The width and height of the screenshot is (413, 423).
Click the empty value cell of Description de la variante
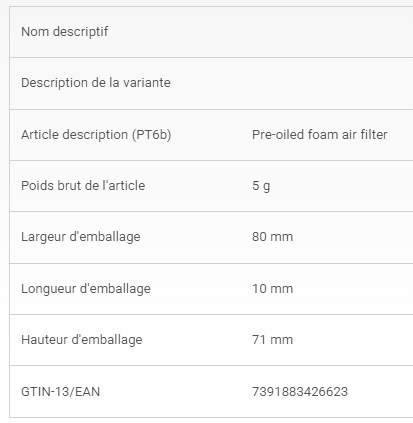coord(327,83)
